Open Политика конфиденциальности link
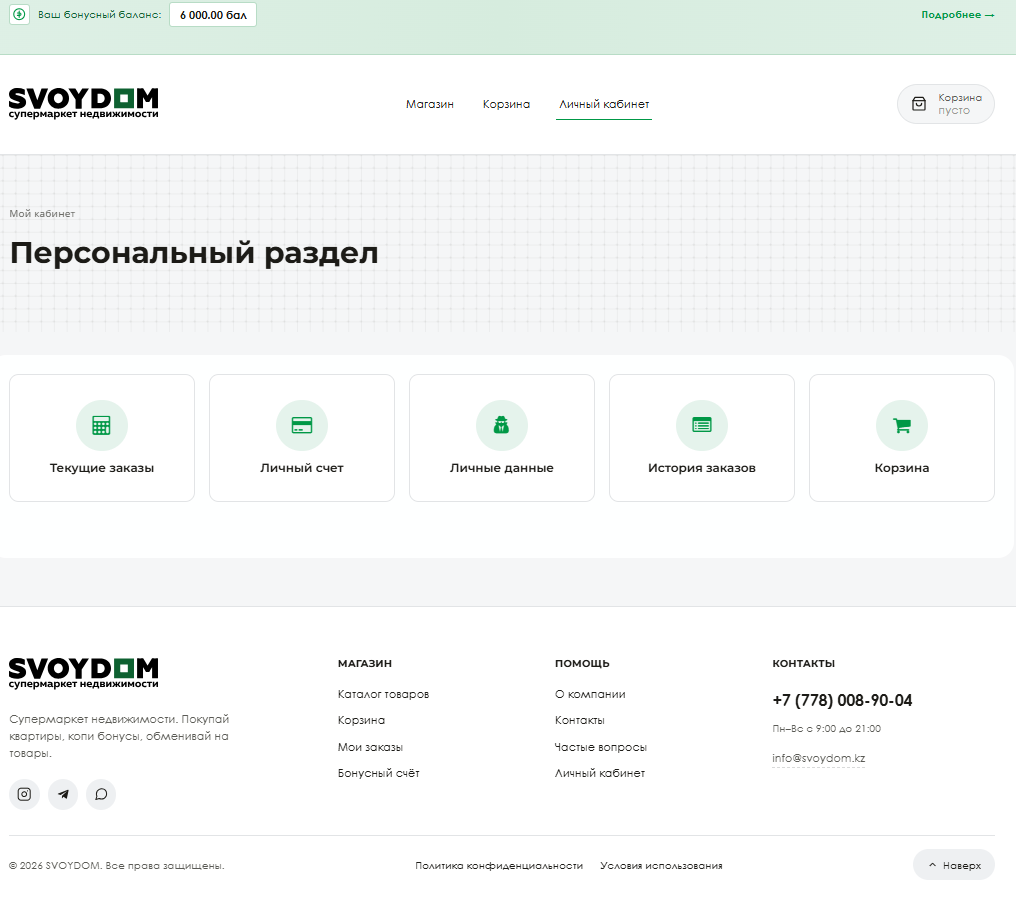 [499, 866]
